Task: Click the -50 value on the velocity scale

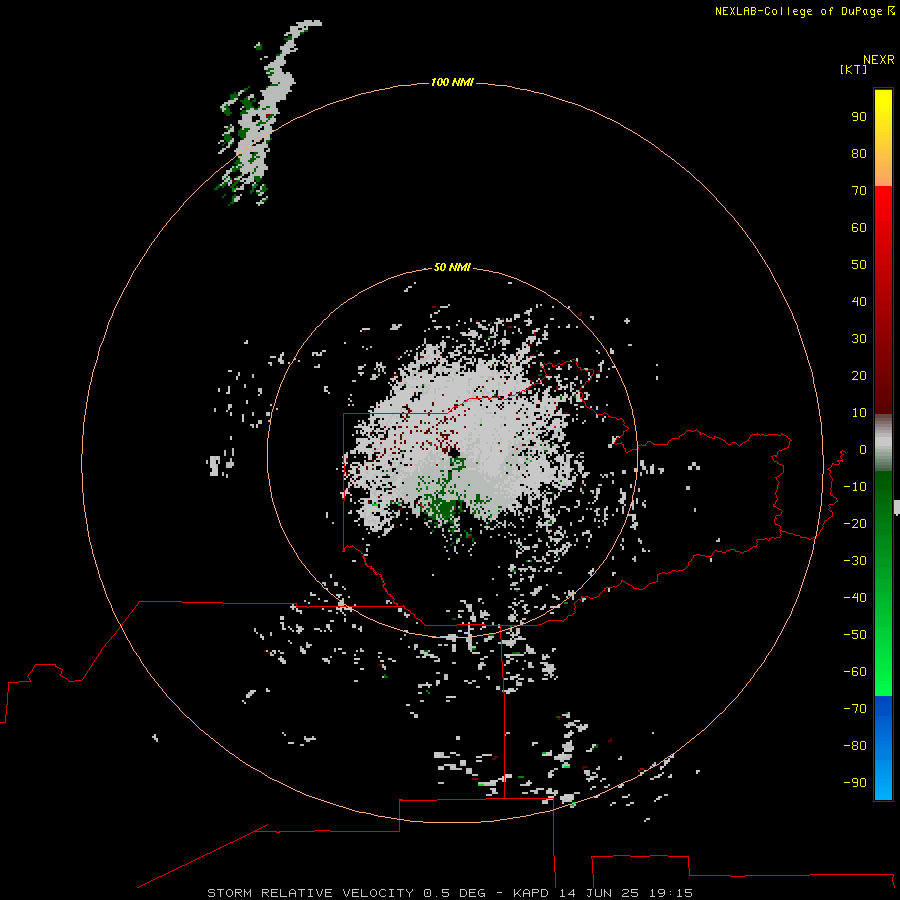Action: tap(855, 635)
